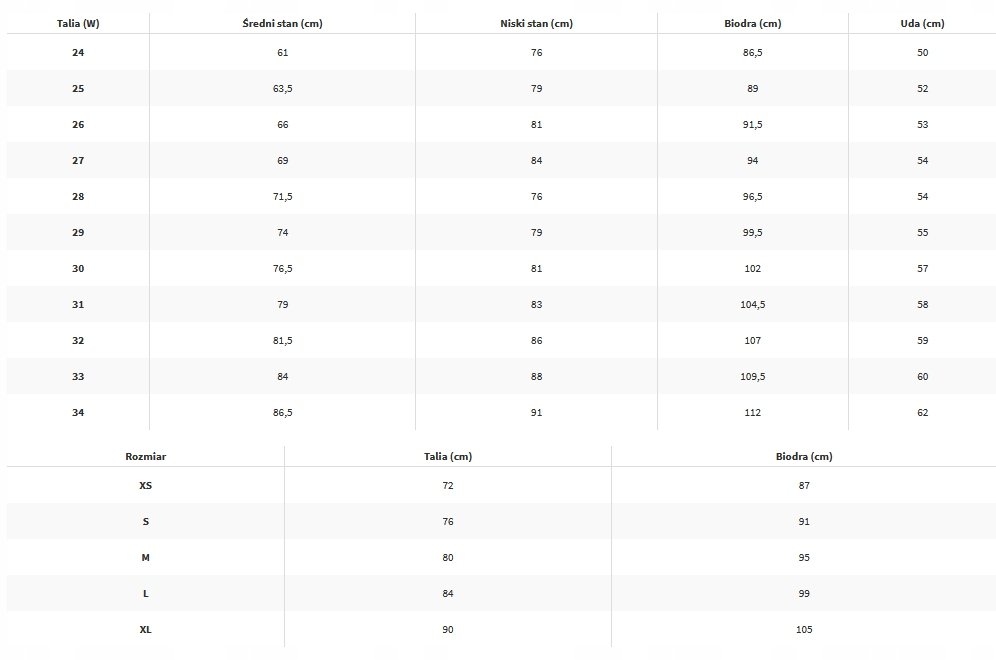
Task: Click the Talia (cm) header in the lower table
Action: (x=447, y=456)
